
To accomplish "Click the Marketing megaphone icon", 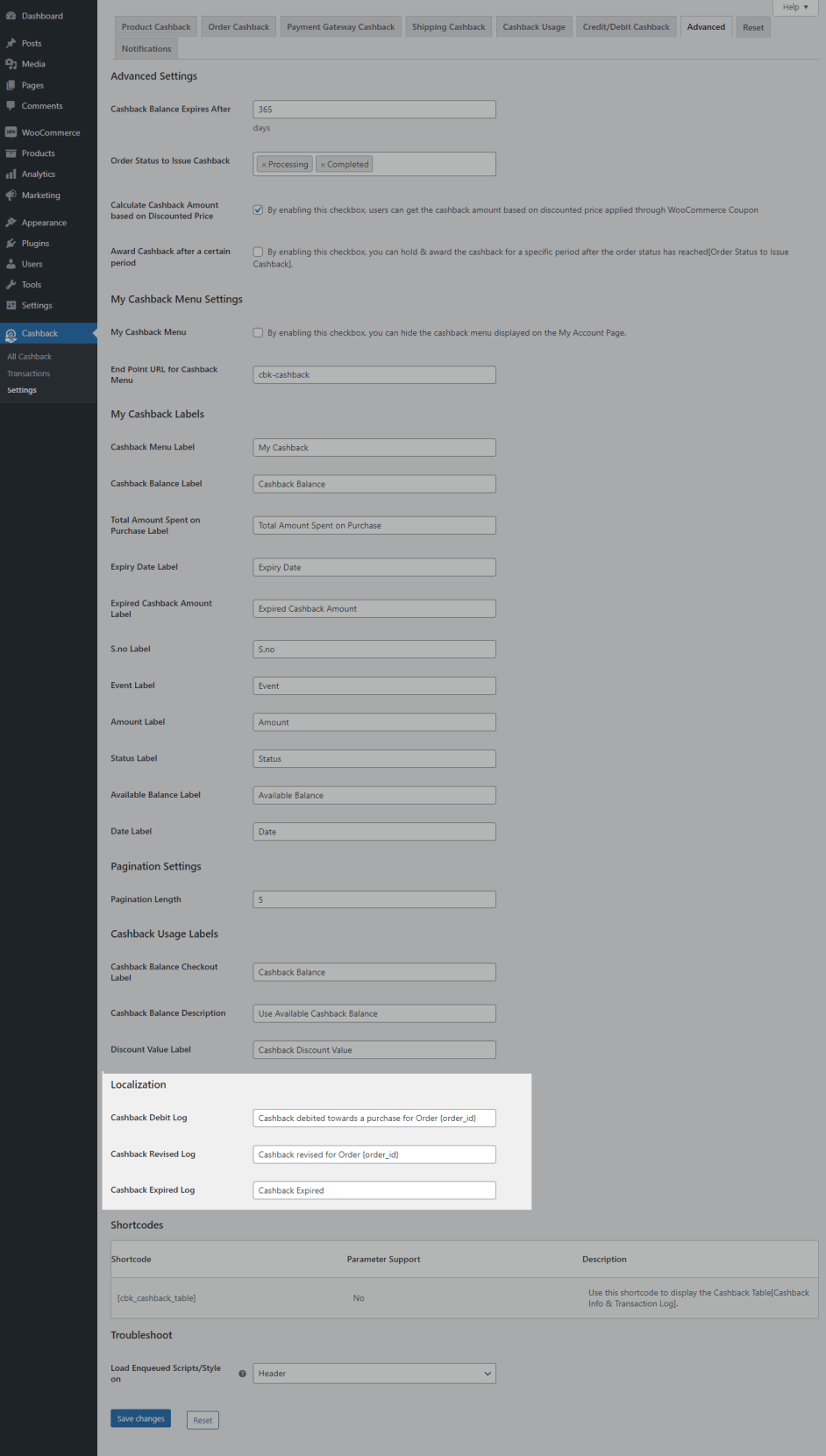I will click(x=11, y=195).
